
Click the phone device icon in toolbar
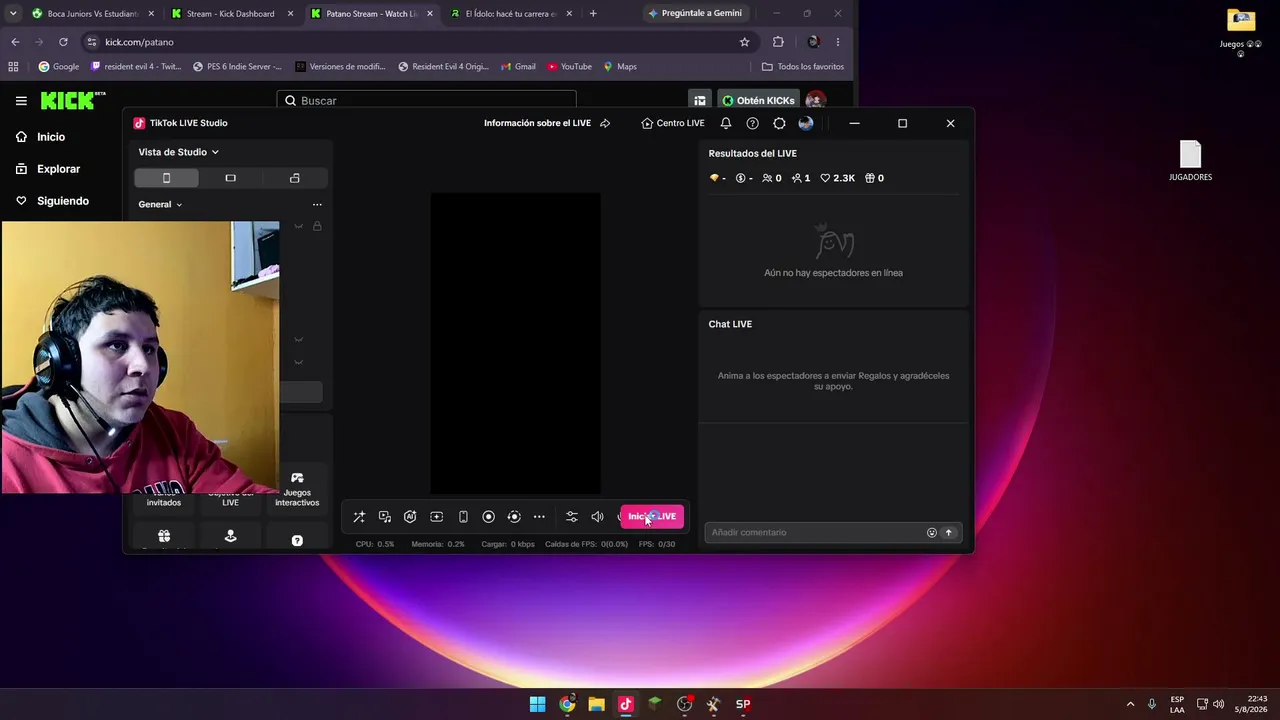463,517
